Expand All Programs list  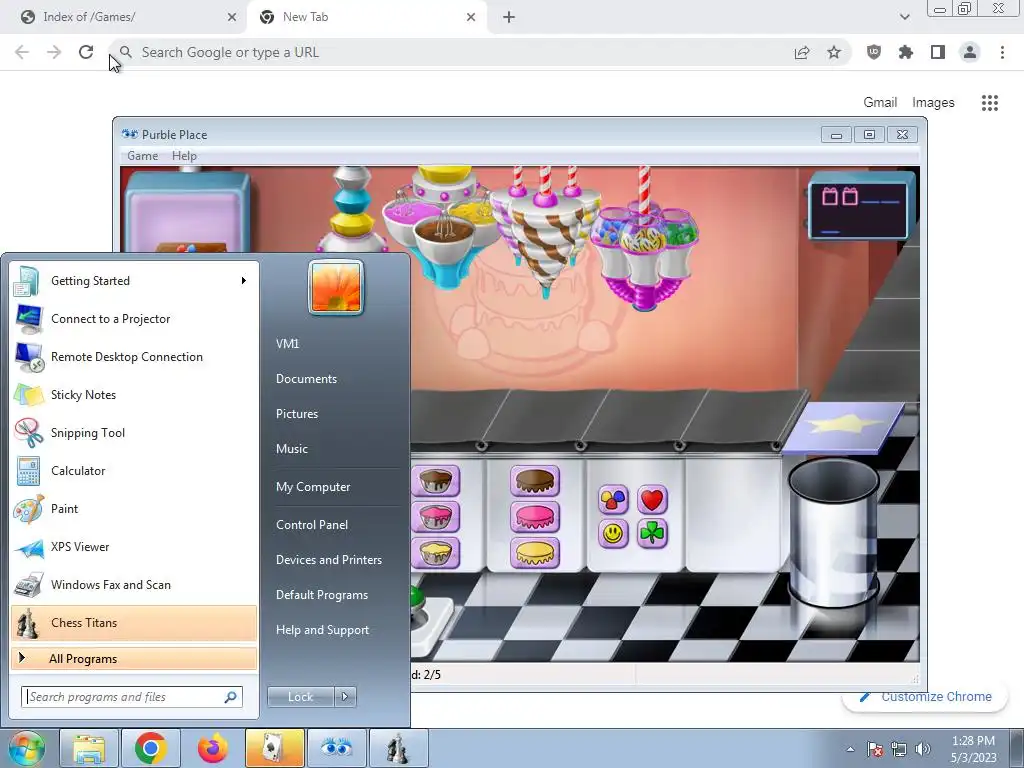[134, 659]
